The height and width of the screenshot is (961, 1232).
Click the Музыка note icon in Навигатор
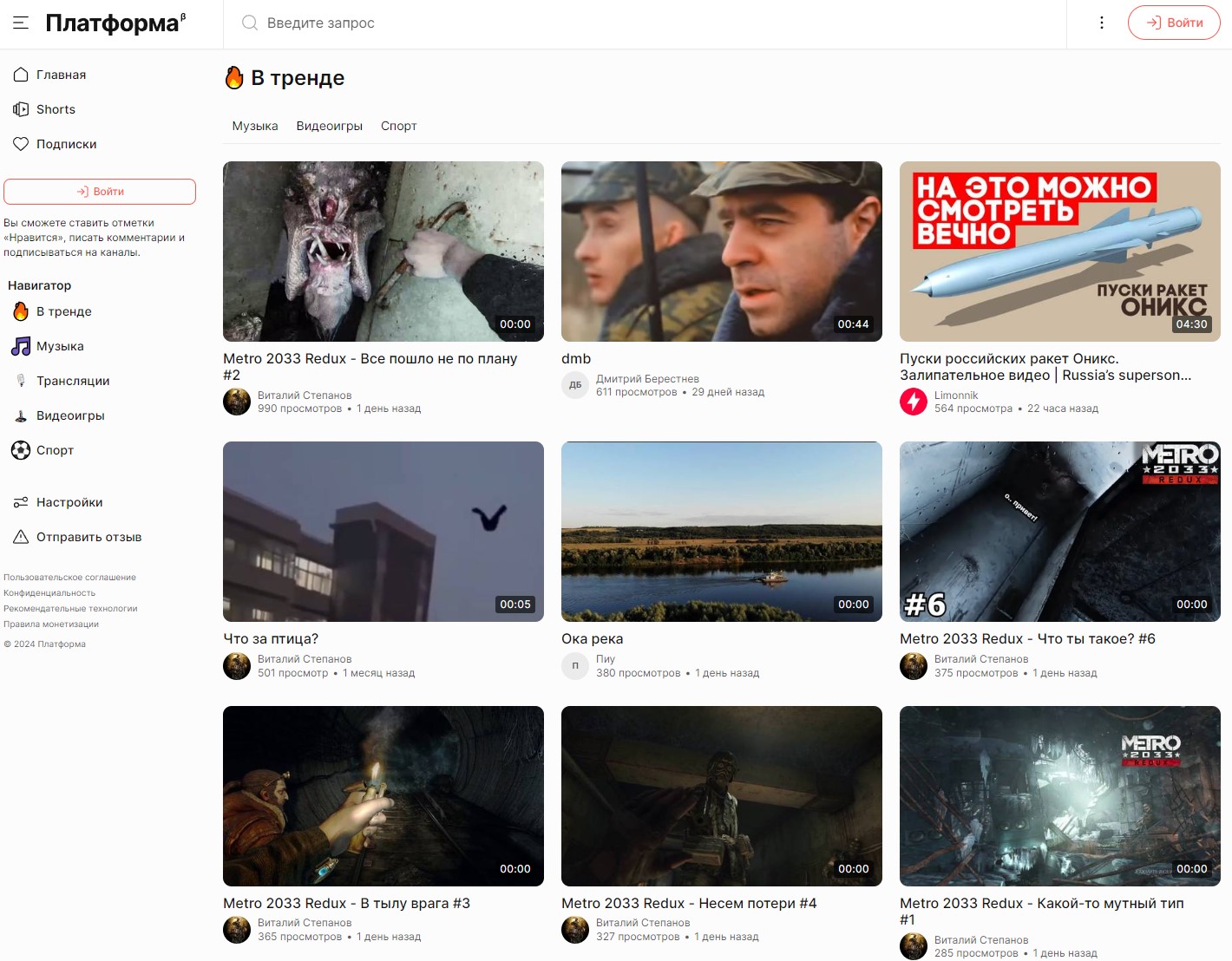21,346
